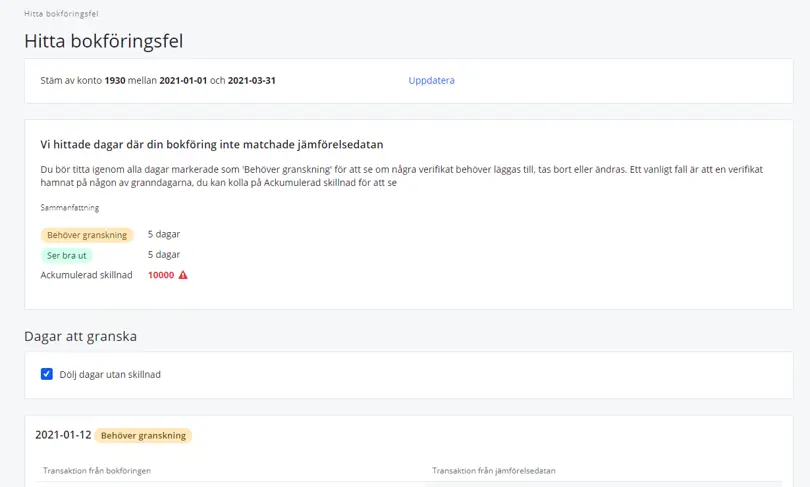The height and width of the screenshot is (487, 810).
Task: Click the Uppdatera link
Action: (431, 80)
